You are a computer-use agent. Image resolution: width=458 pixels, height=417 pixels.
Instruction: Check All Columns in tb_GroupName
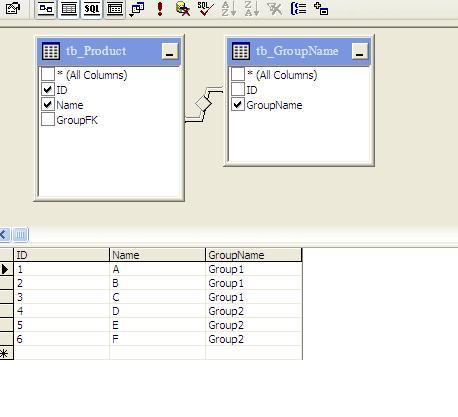(238, 74)
